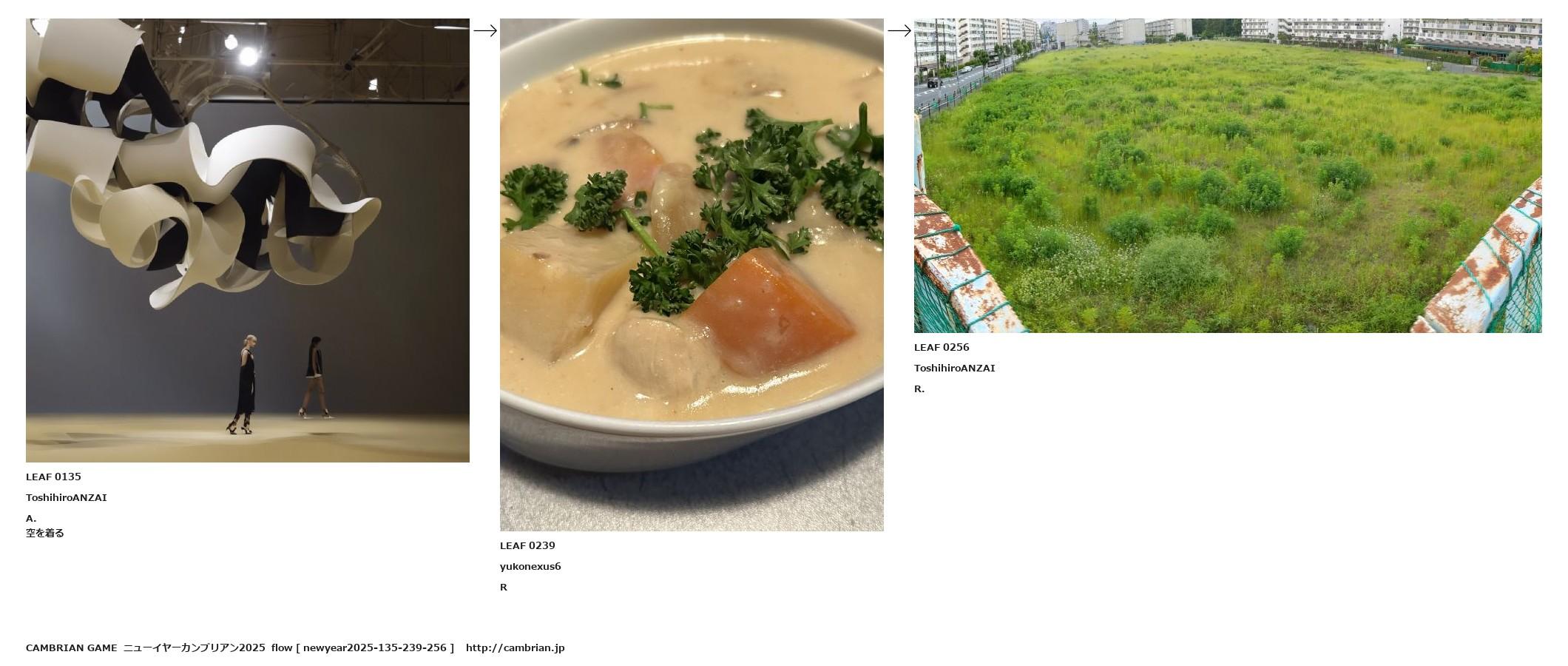Select author ToshihiroANZAI under LEAF 0135

(67, 497)
